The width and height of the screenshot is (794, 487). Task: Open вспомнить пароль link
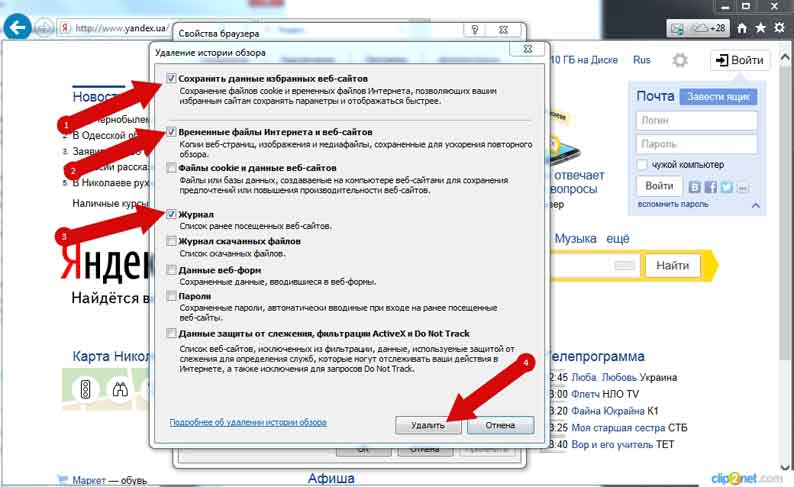[x=673, y=204]
